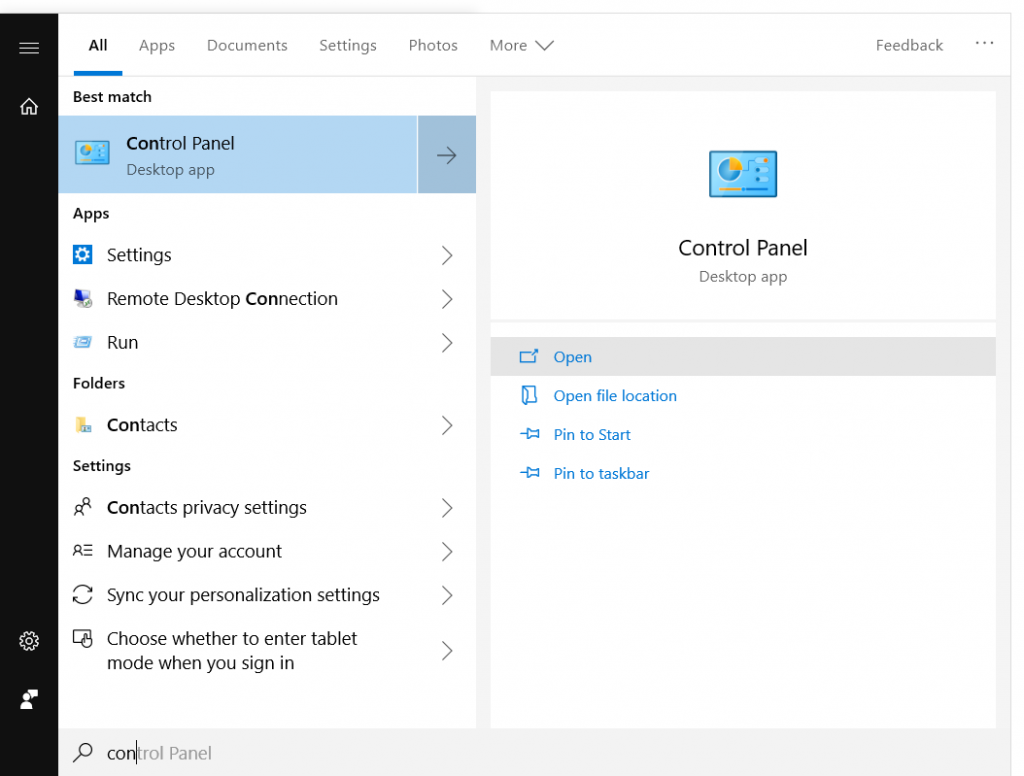Click the Manage your account icon
Viewport: 1024px width, 776px height.
coord(82,551)
